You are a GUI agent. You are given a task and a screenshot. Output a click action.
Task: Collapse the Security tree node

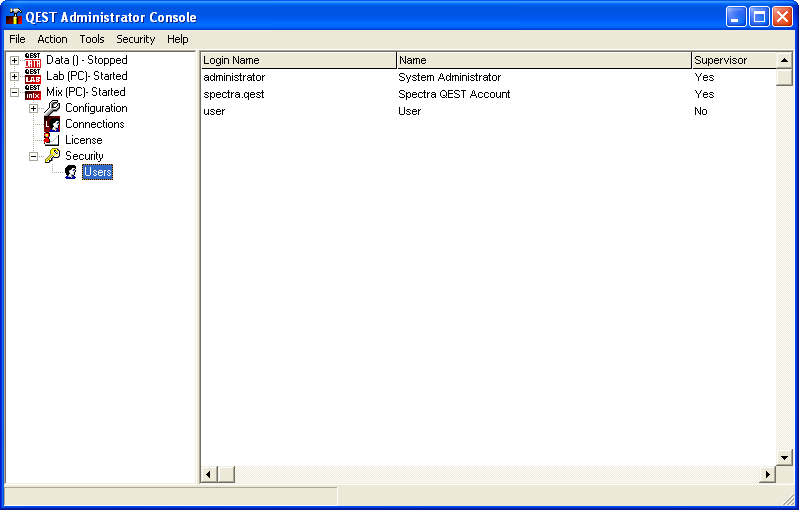coord(33,156)
